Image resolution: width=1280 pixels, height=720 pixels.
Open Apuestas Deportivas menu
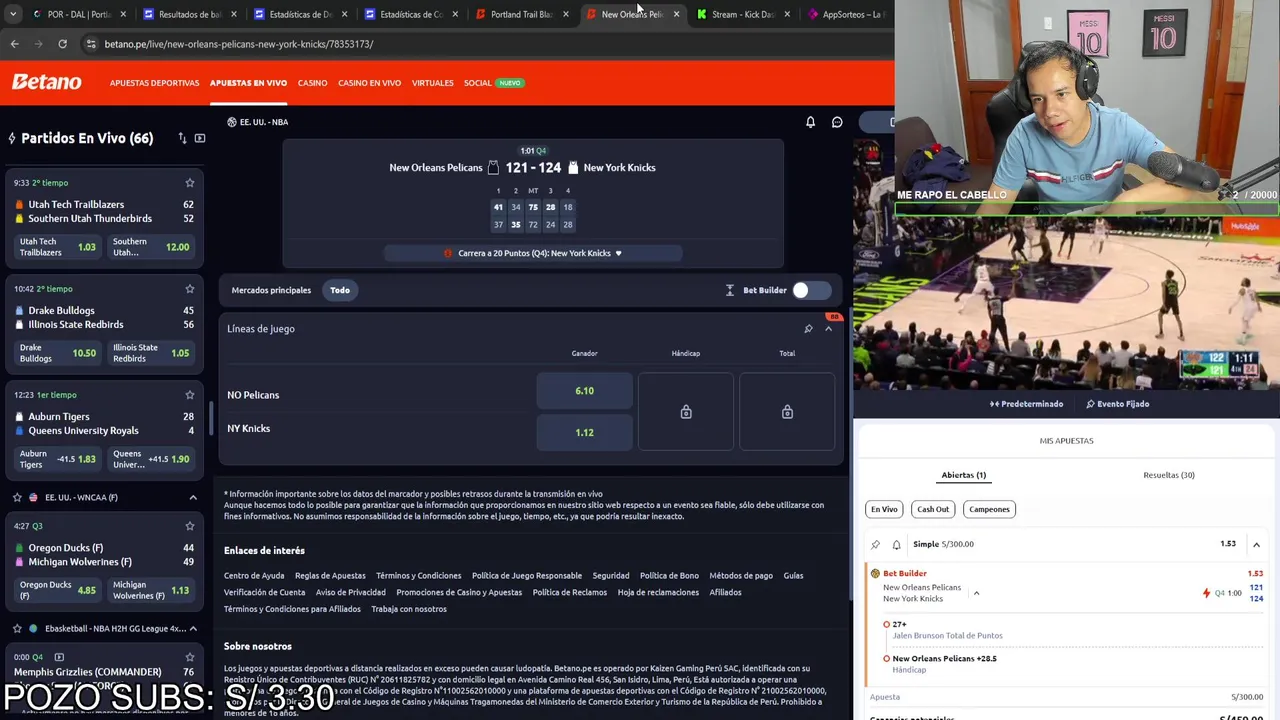[x=154, y=83]
